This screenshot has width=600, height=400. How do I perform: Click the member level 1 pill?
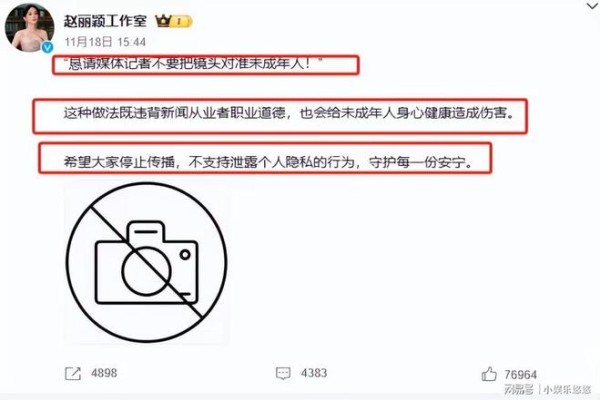[x=181, y=21]
